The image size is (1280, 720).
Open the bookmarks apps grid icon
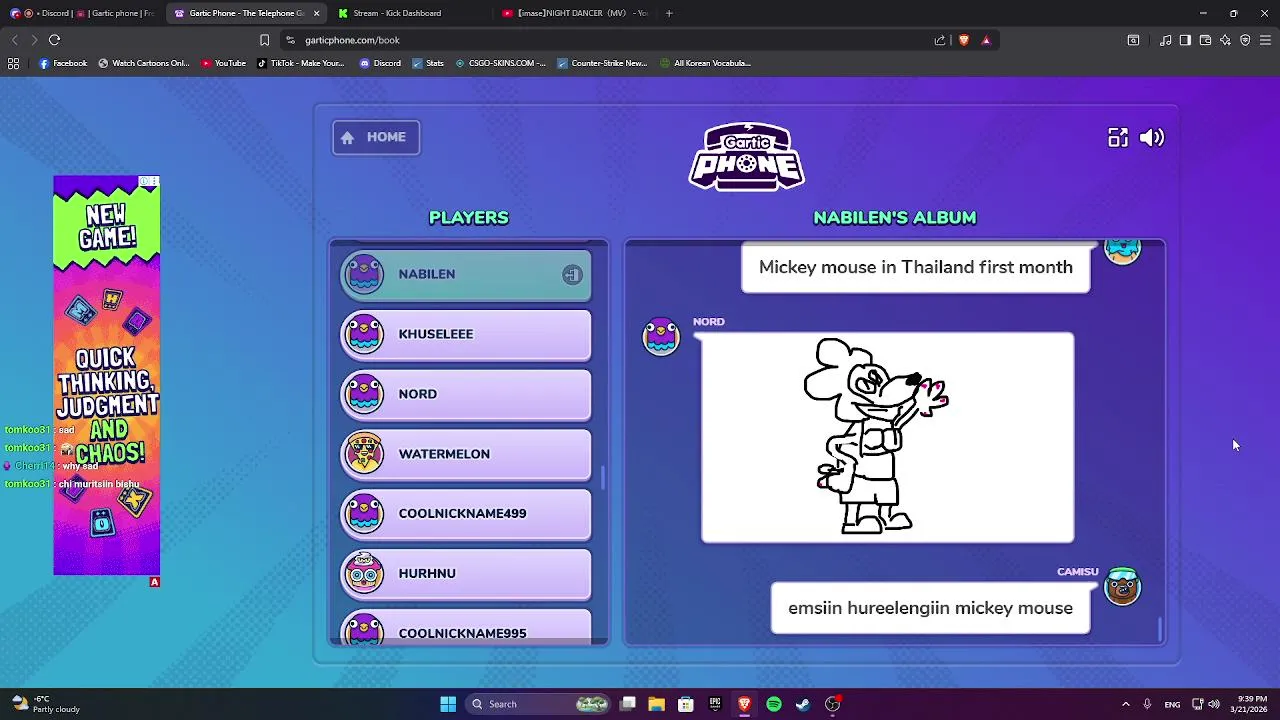14,63
